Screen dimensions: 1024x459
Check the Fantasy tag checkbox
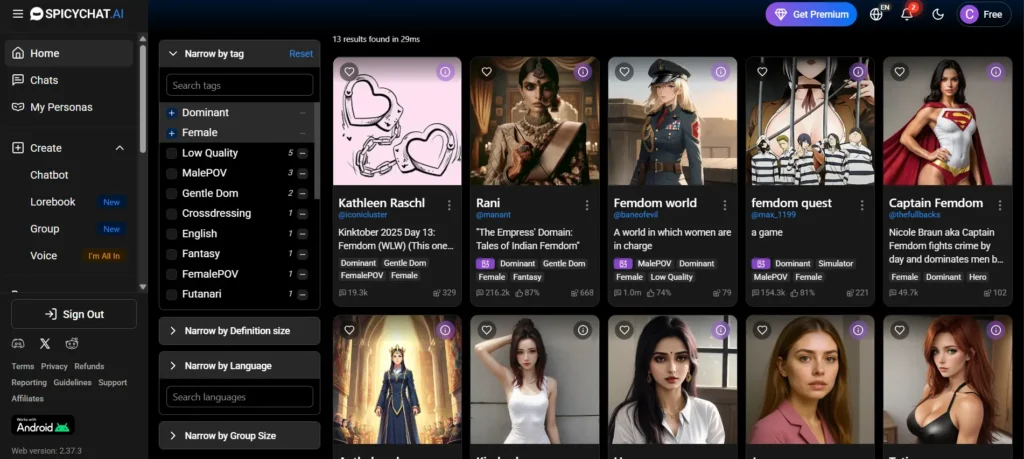coord(172,254)
